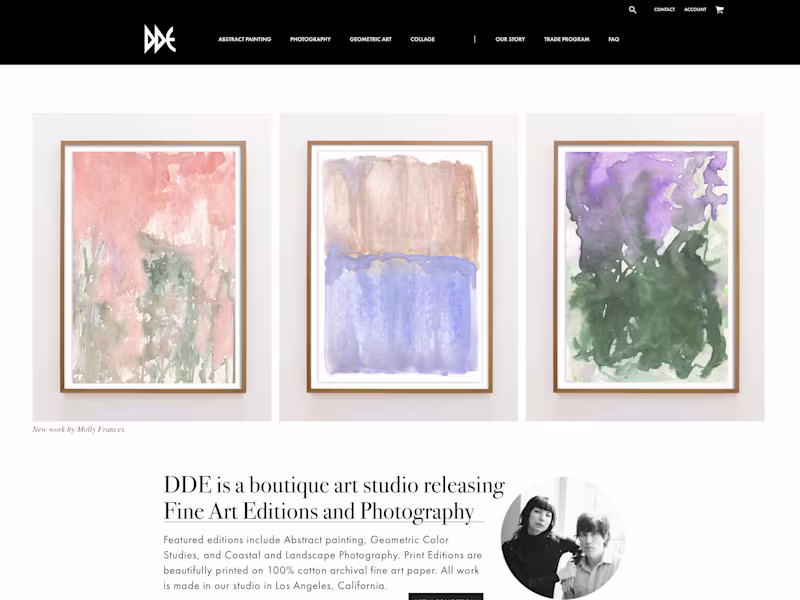Image resolution: width=800 pixels, height=600 pixels.
Task: Click the DDE logo in the header
Action: (x=160, y=39)
